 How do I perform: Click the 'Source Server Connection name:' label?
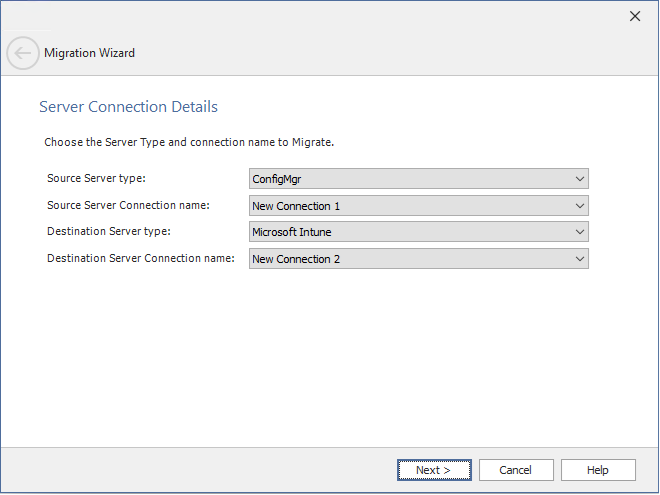128,205
